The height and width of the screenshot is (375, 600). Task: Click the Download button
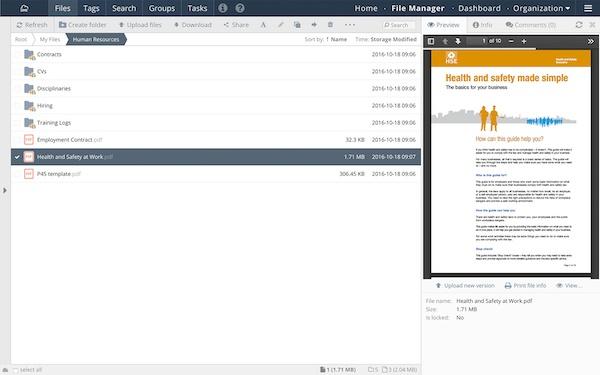[192, 25]
